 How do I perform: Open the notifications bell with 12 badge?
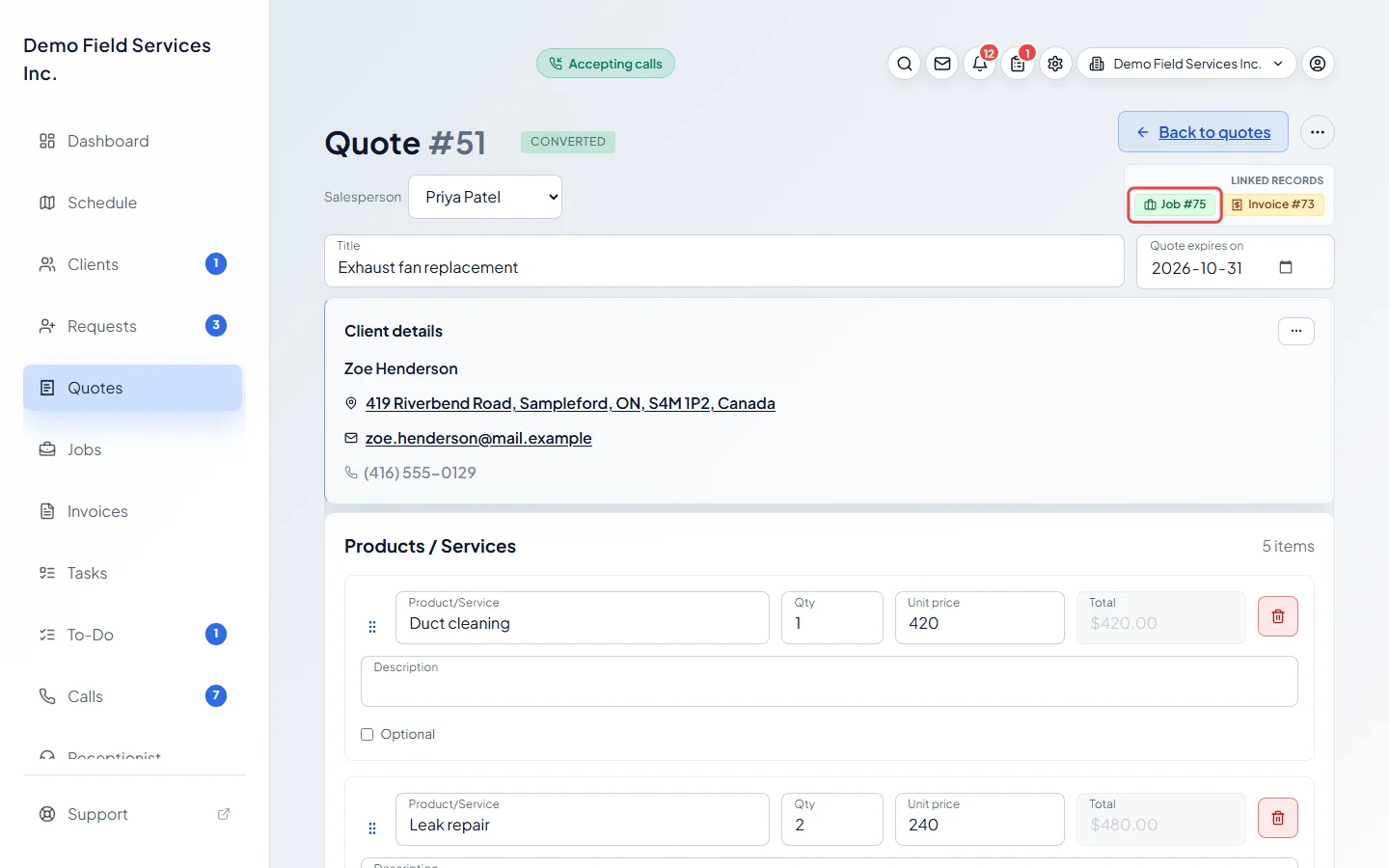coord(980,64)
